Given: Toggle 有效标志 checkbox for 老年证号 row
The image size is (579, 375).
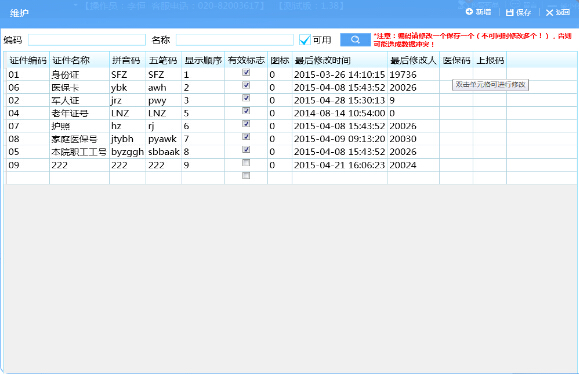Looking at the screenshot, I should (246, 111).
